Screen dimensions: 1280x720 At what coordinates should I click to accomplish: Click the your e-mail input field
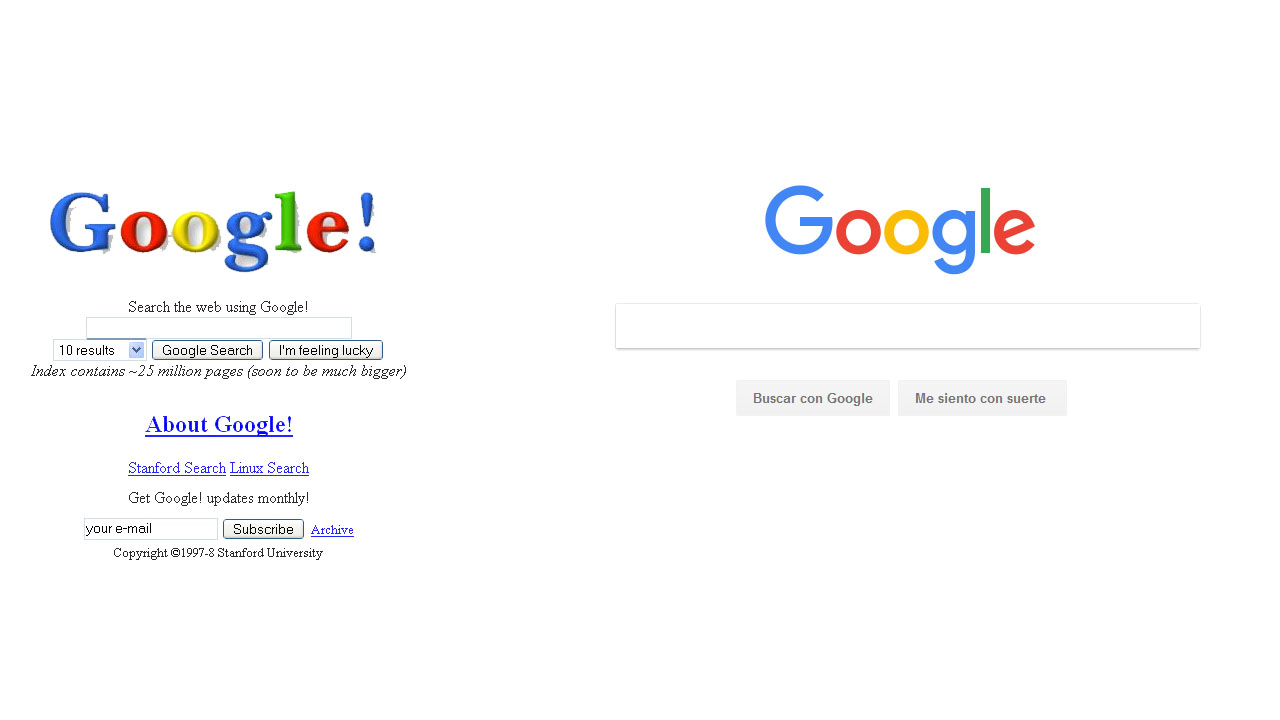coord(151,529)
